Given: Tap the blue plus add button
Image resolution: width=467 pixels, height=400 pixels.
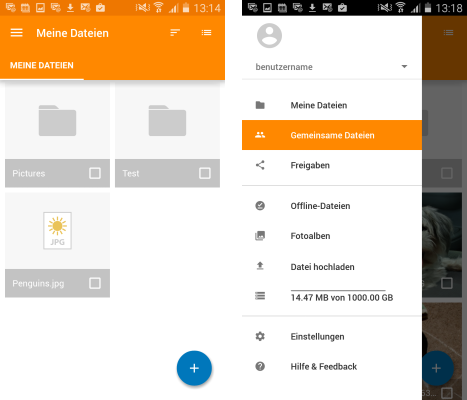Looking at the screenshot, I should 194,368.
